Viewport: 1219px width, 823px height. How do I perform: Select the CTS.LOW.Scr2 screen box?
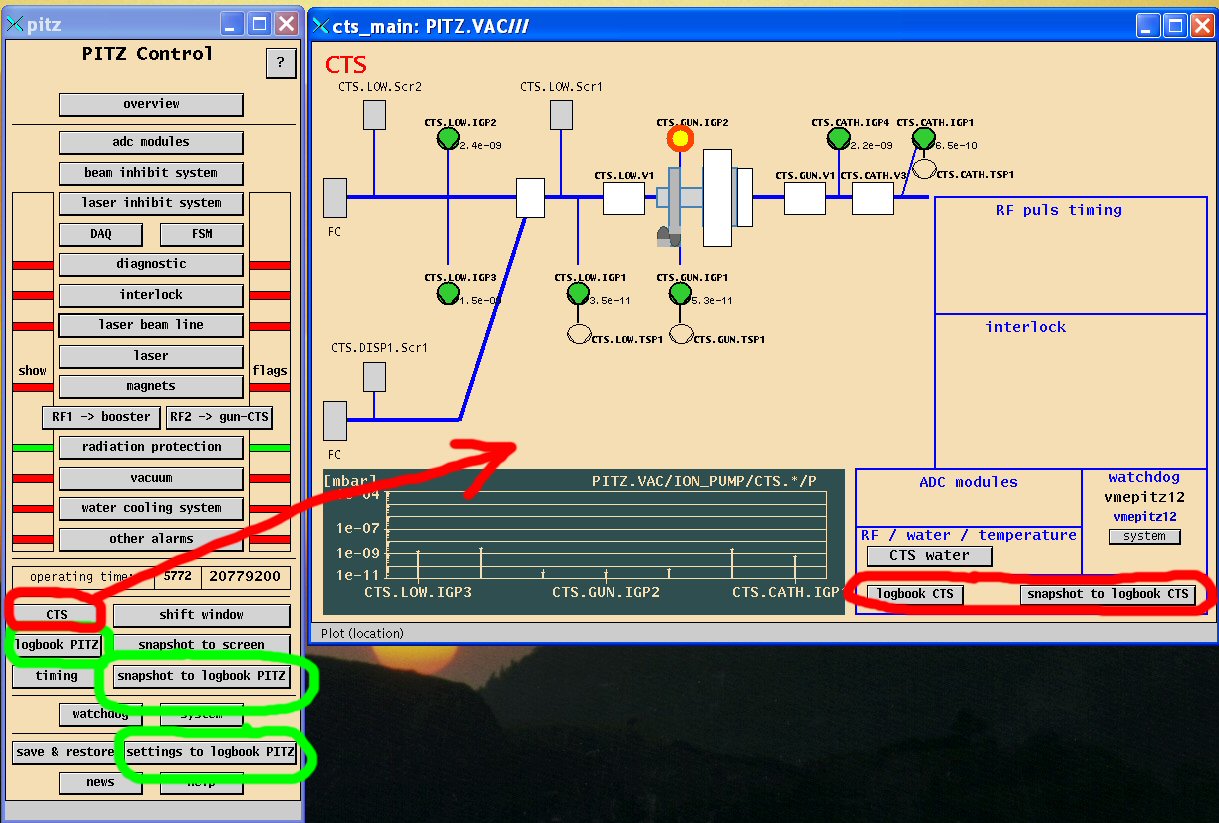tap(374, 114)
